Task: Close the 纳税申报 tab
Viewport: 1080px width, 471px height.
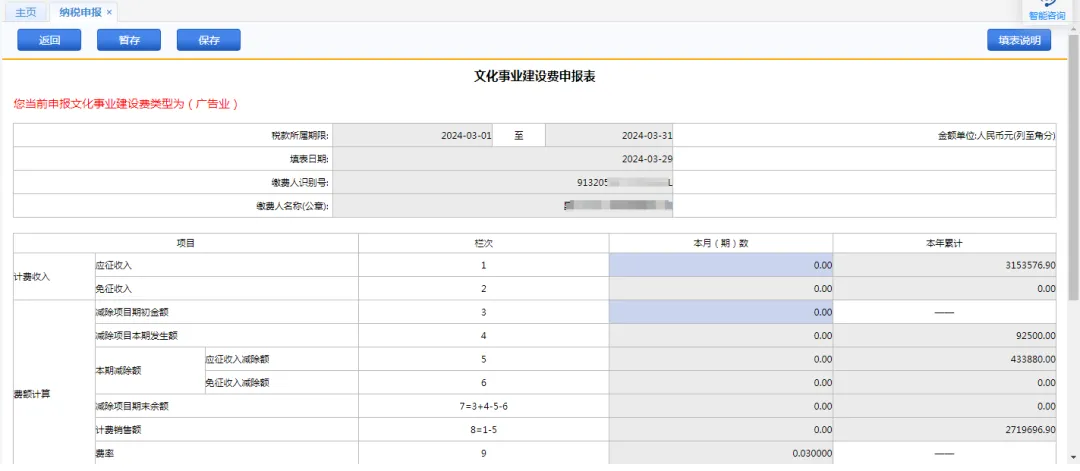Action: 109,12
